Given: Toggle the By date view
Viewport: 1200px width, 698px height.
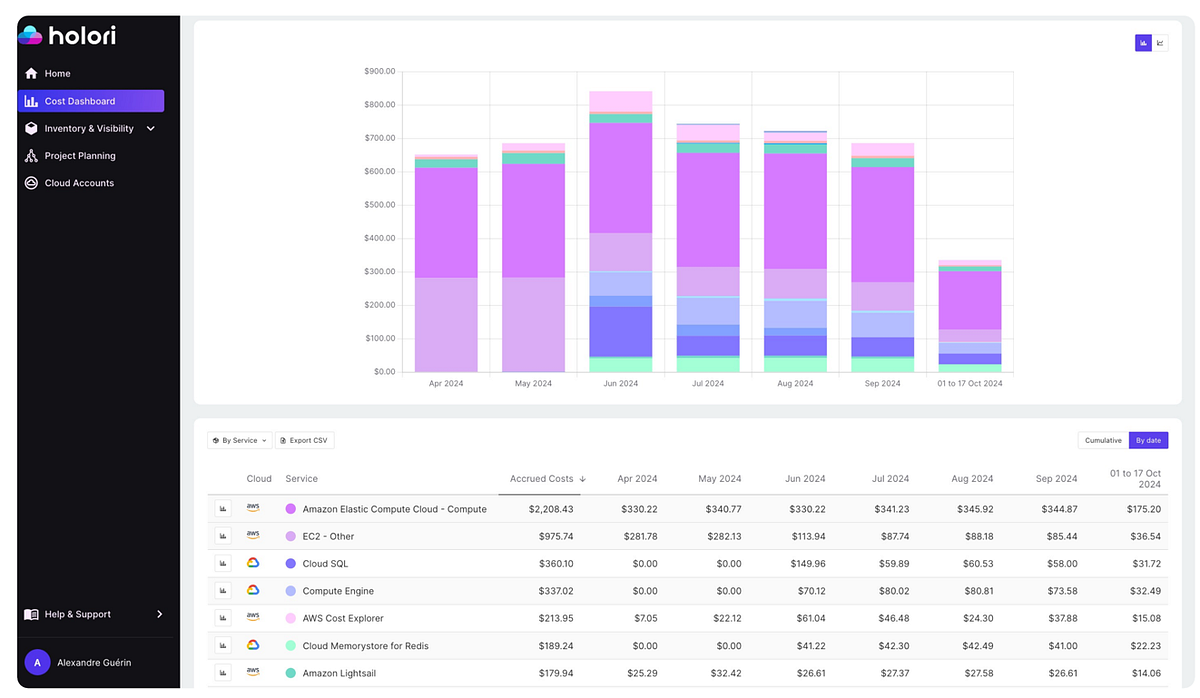Looking at the screenshot, I should click(1148, 440).
